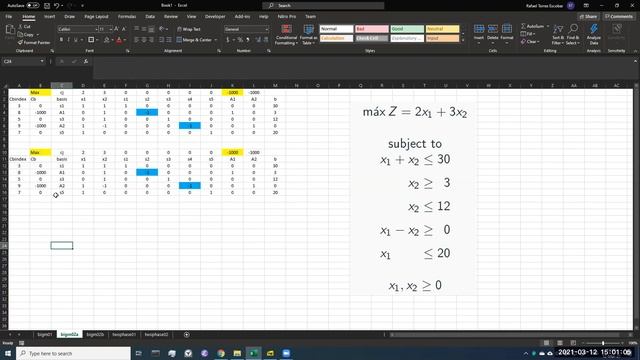The image size is (640, 360).
Task: Switch to the Formulas tab
Action: pos(127,17)
